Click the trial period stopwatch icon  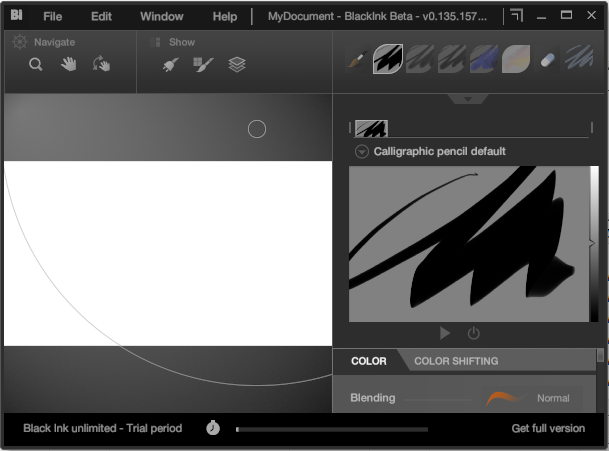click(x=213, y=428)
